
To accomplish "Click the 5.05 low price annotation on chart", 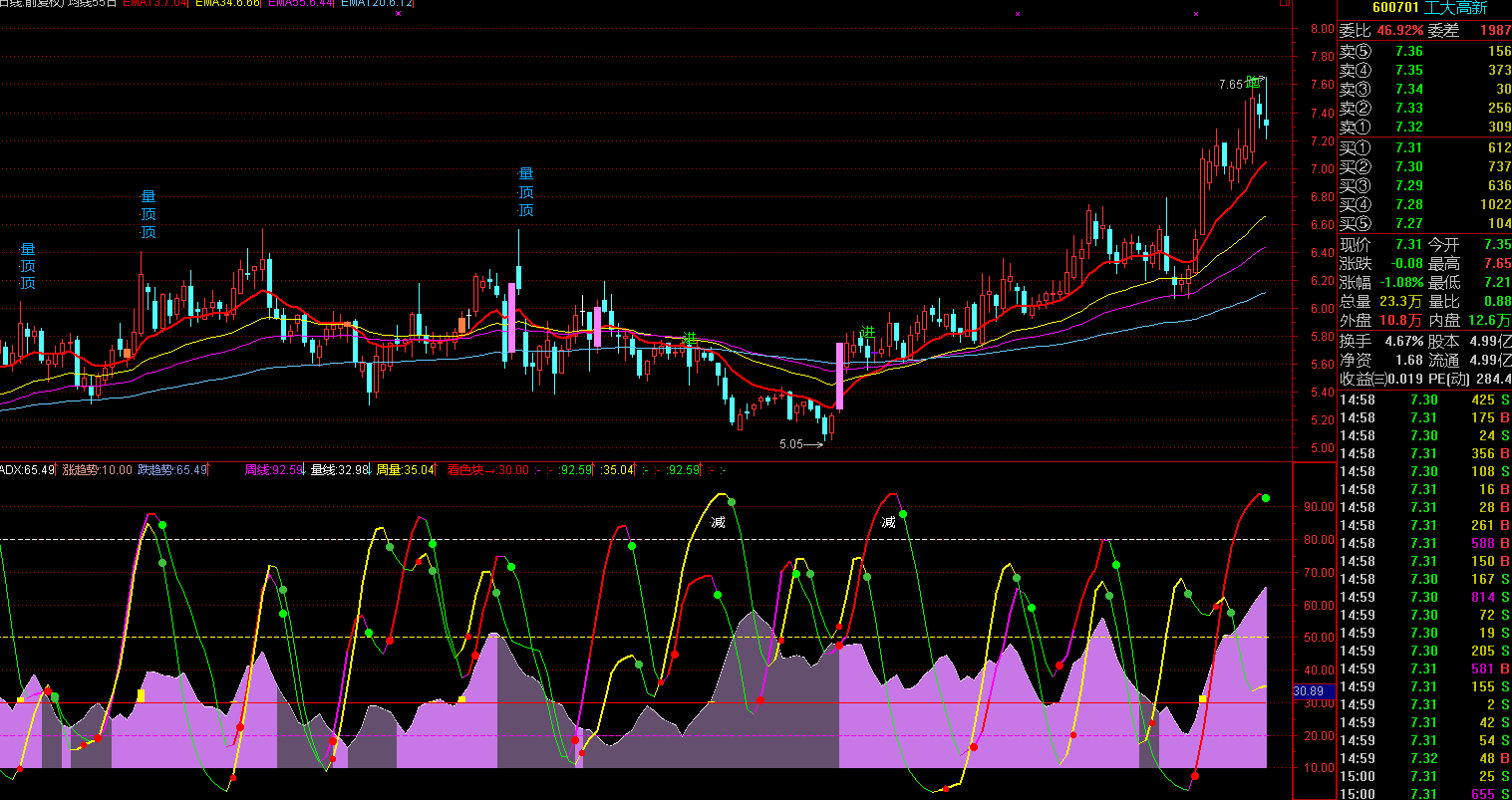I will (x=791, y=444).
